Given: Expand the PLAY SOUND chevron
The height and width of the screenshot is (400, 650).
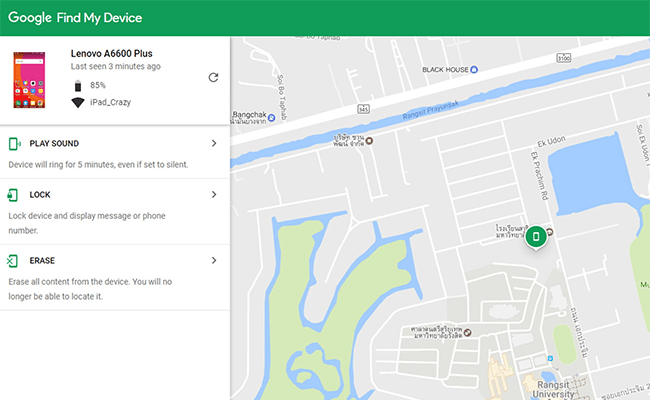Looking at the screenshot, I should [x=214, y=143].
